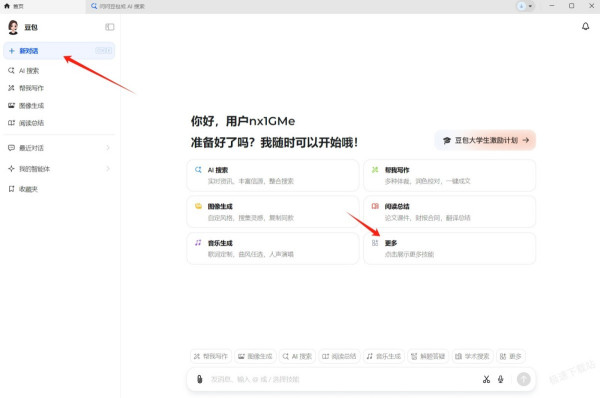
Task: Select the 图像生成 skill card
Action: [x=273, y=212]
